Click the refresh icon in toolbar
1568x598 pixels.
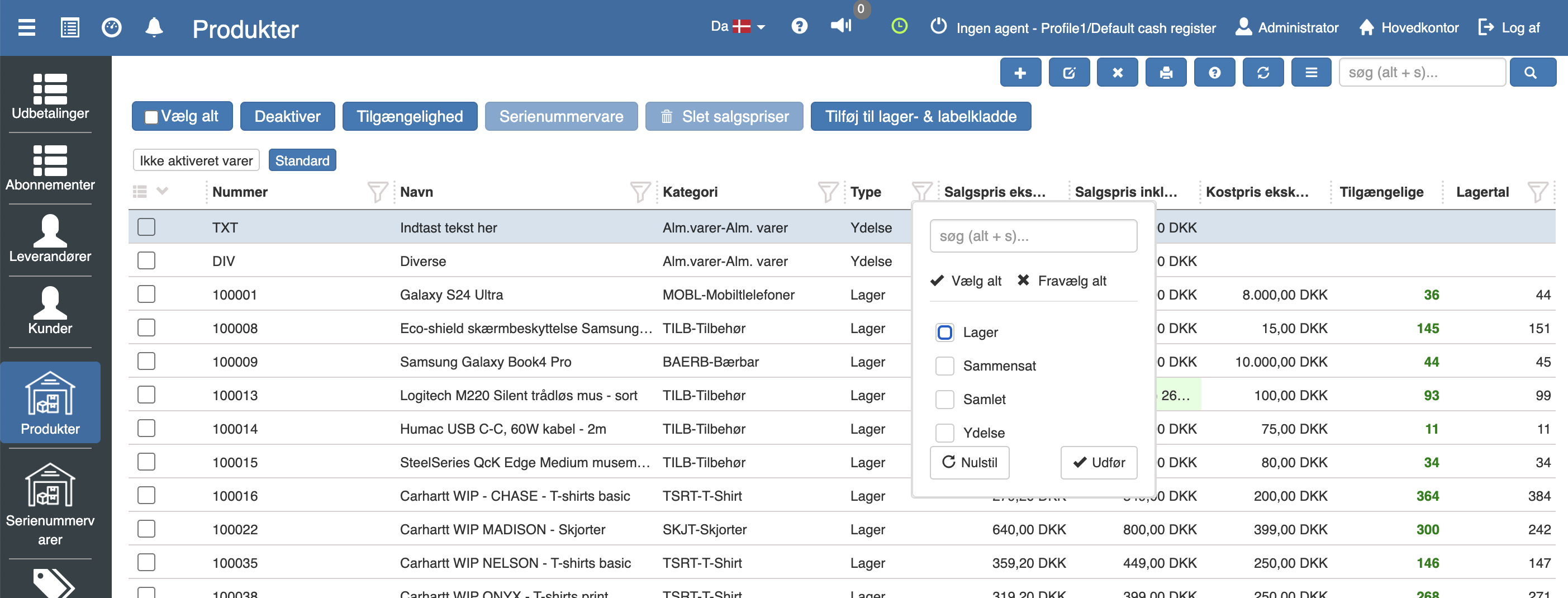click(1263, 73)
